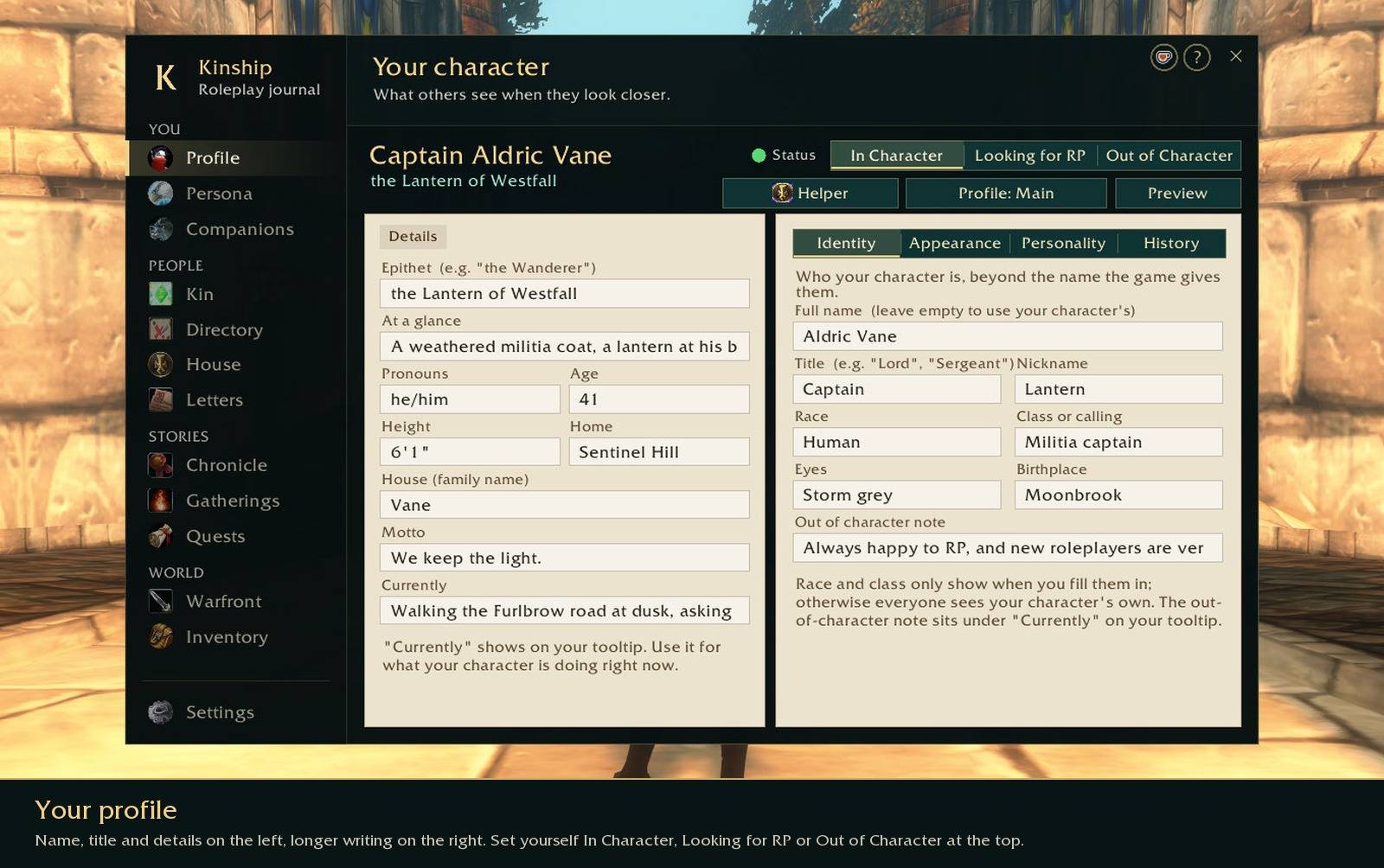Open the Directory icon
1384x868 pixels.
pos(160,329)
